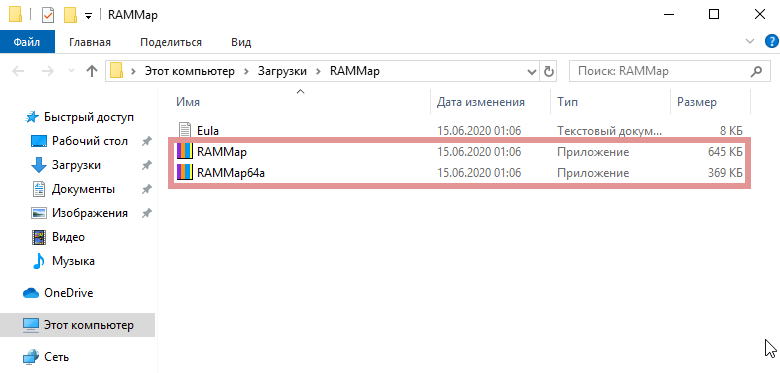
Task: Go up one folder level
Action: pyautogui.click(x=92, y=72)
